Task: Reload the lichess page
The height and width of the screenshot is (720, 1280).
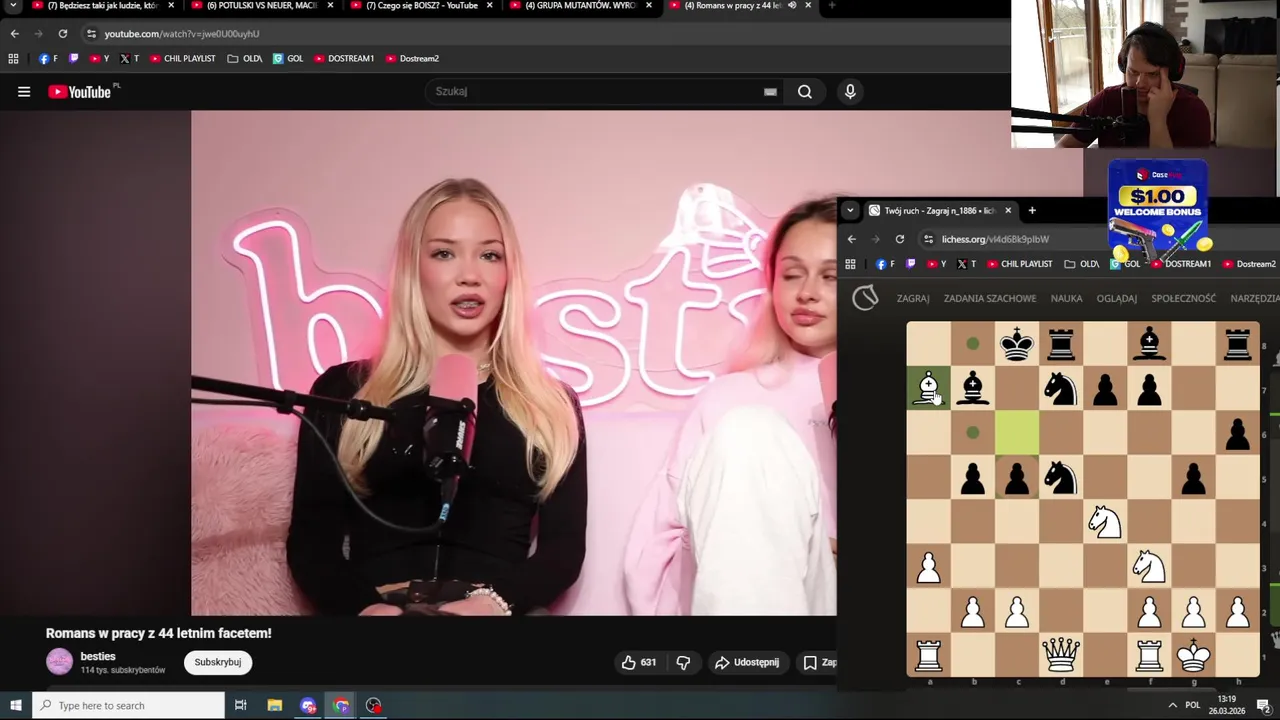Action: coord(900,239)
